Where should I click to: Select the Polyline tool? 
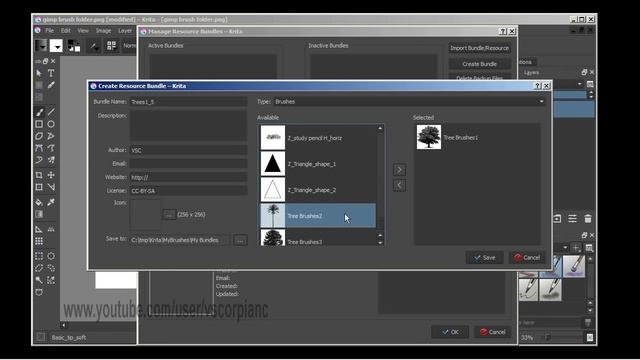(51, 136)
